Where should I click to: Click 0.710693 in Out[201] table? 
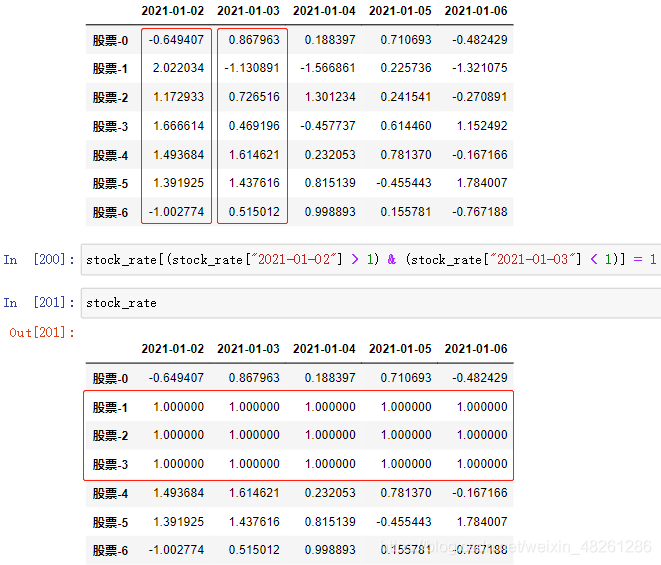tap(406, 378)
